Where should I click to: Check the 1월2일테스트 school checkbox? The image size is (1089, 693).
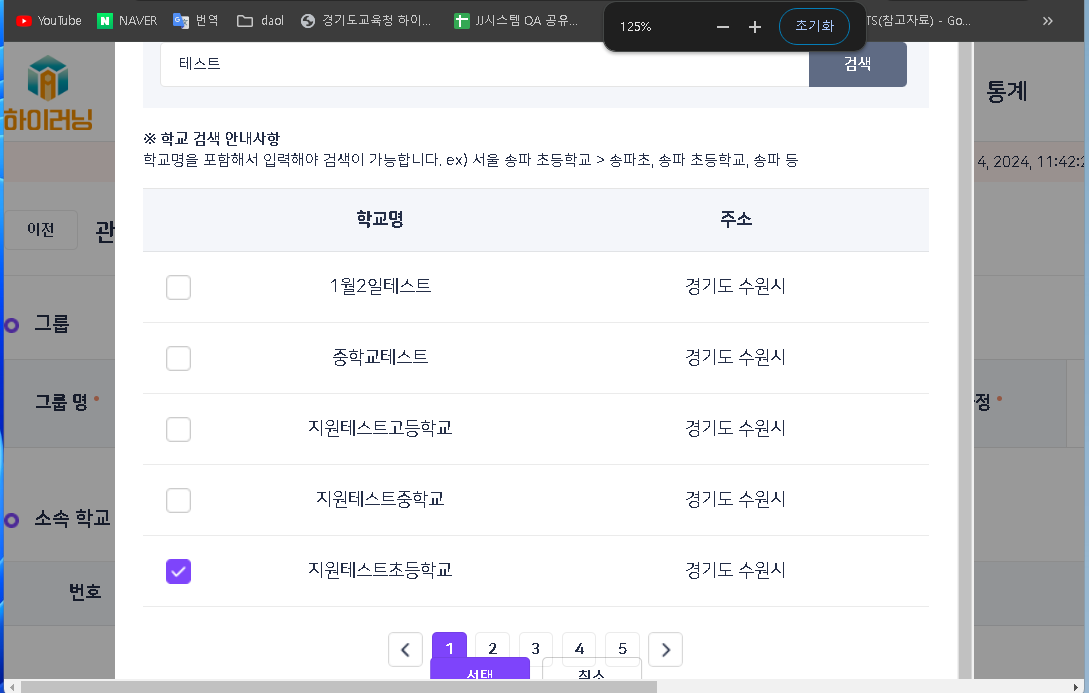click(x=178, y=287)
